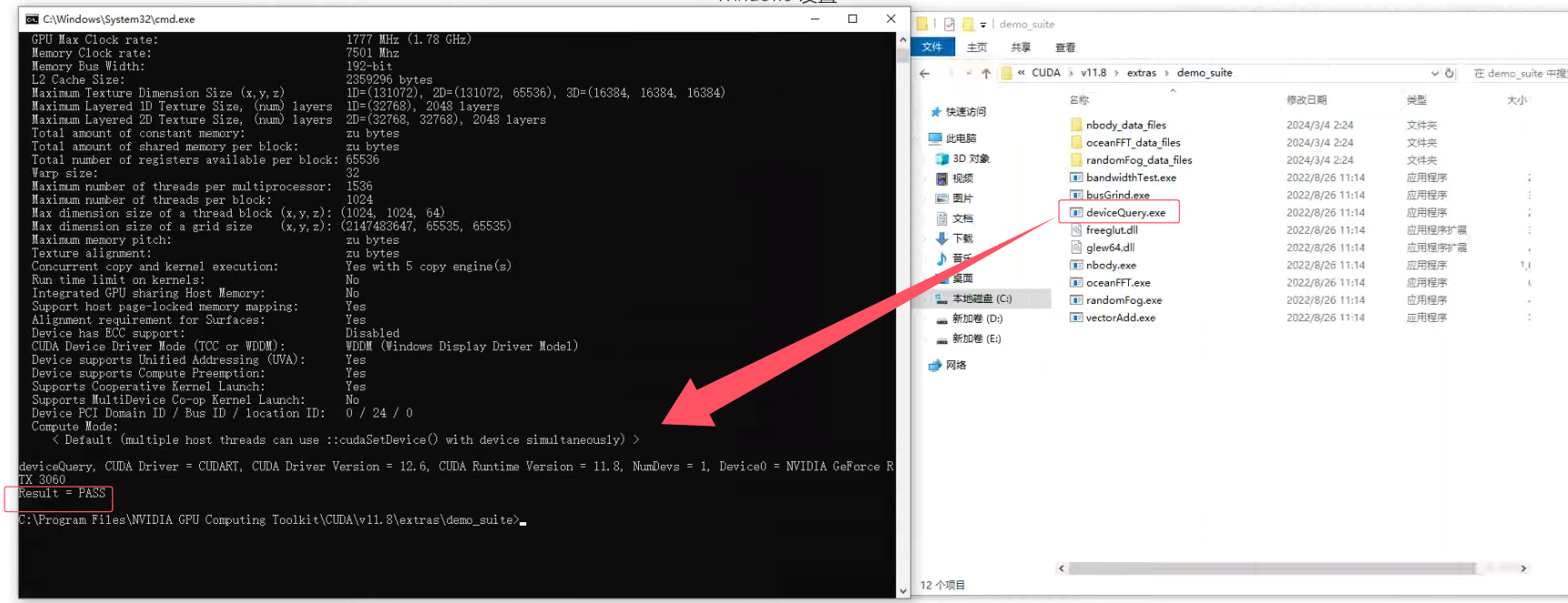The height and width of the screenshot is (603, 1568).
Task: Sort files by the 修改日期 column header
Action: point(1306,100)
